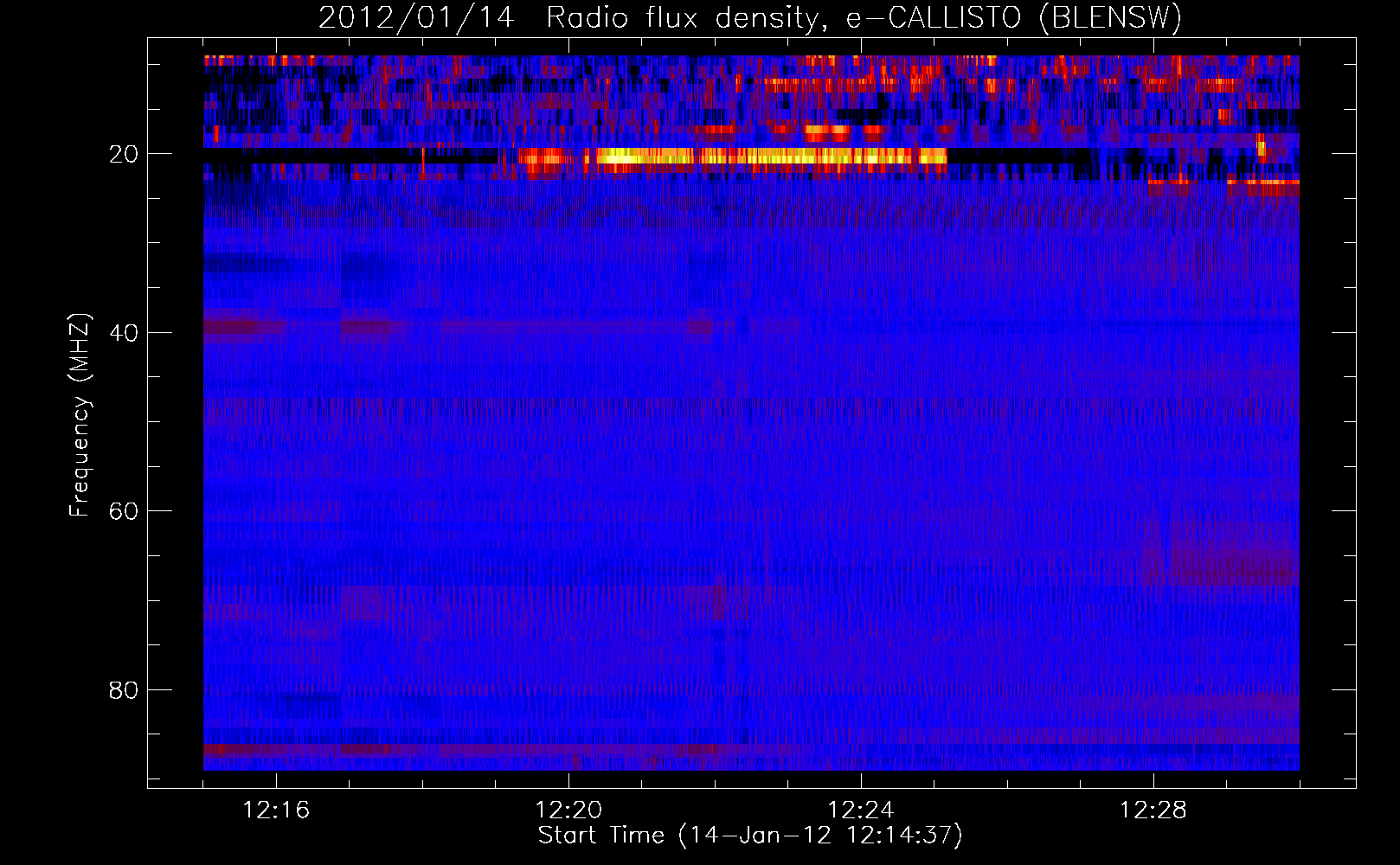Select the "60" frequency tick label

pos(125,511)
